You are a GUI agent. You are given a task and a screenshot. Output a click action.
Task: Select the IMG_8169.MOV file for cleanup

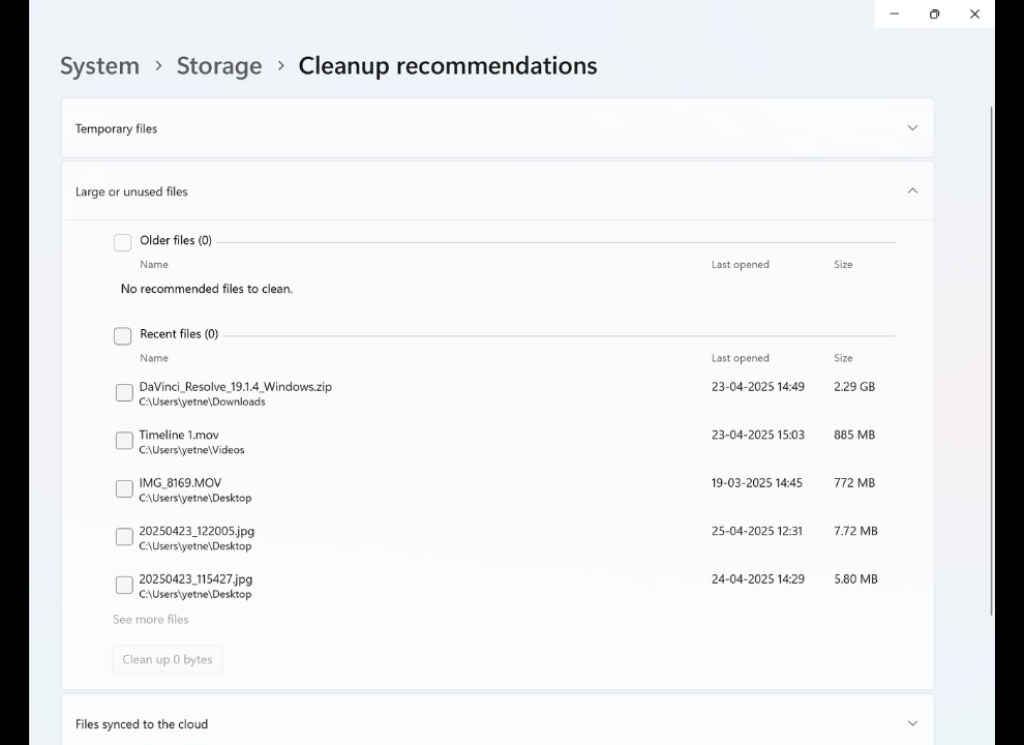124,488
